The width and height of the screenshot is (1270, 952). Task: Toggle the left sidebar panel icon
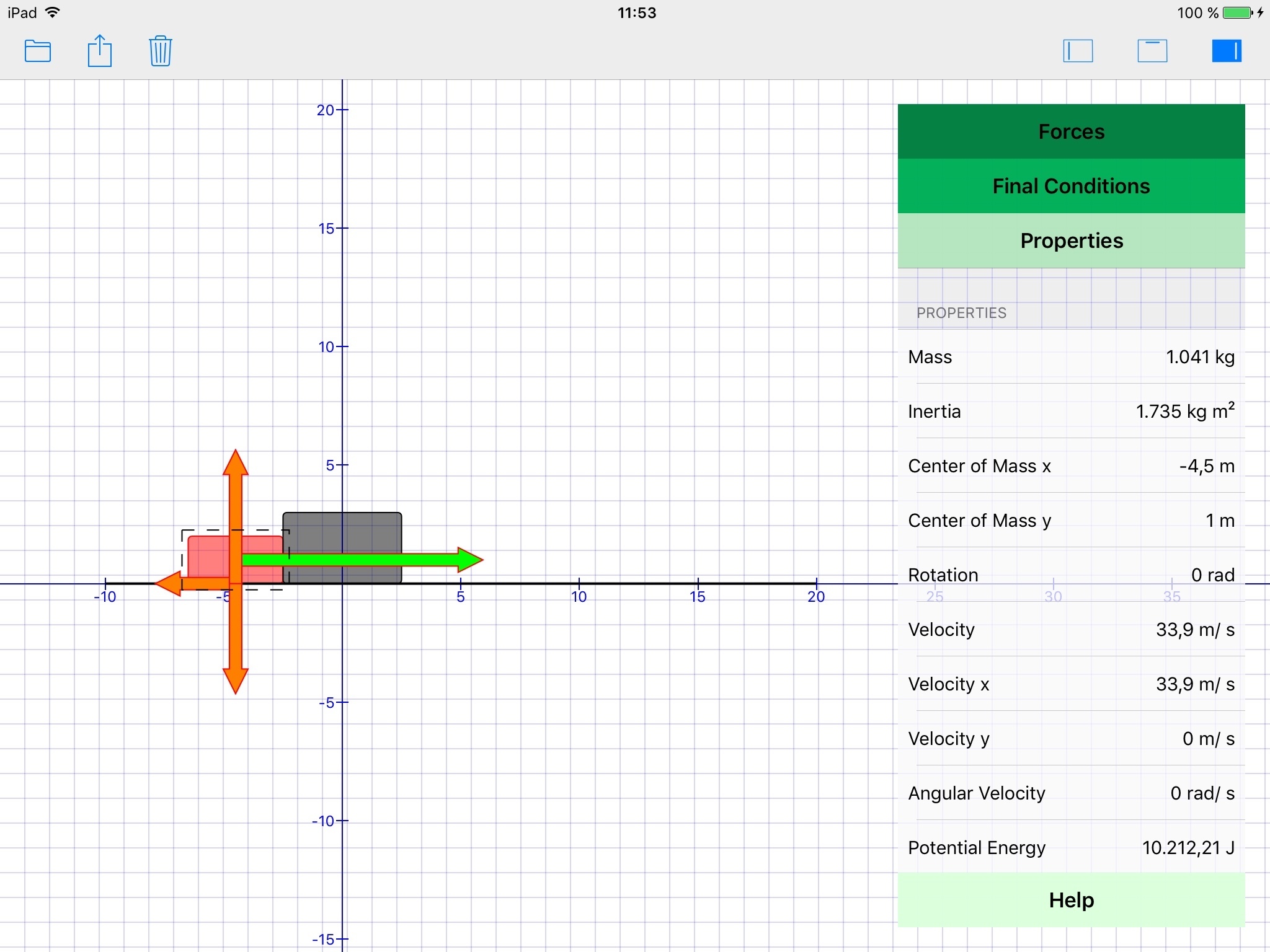coord(1078,51)
